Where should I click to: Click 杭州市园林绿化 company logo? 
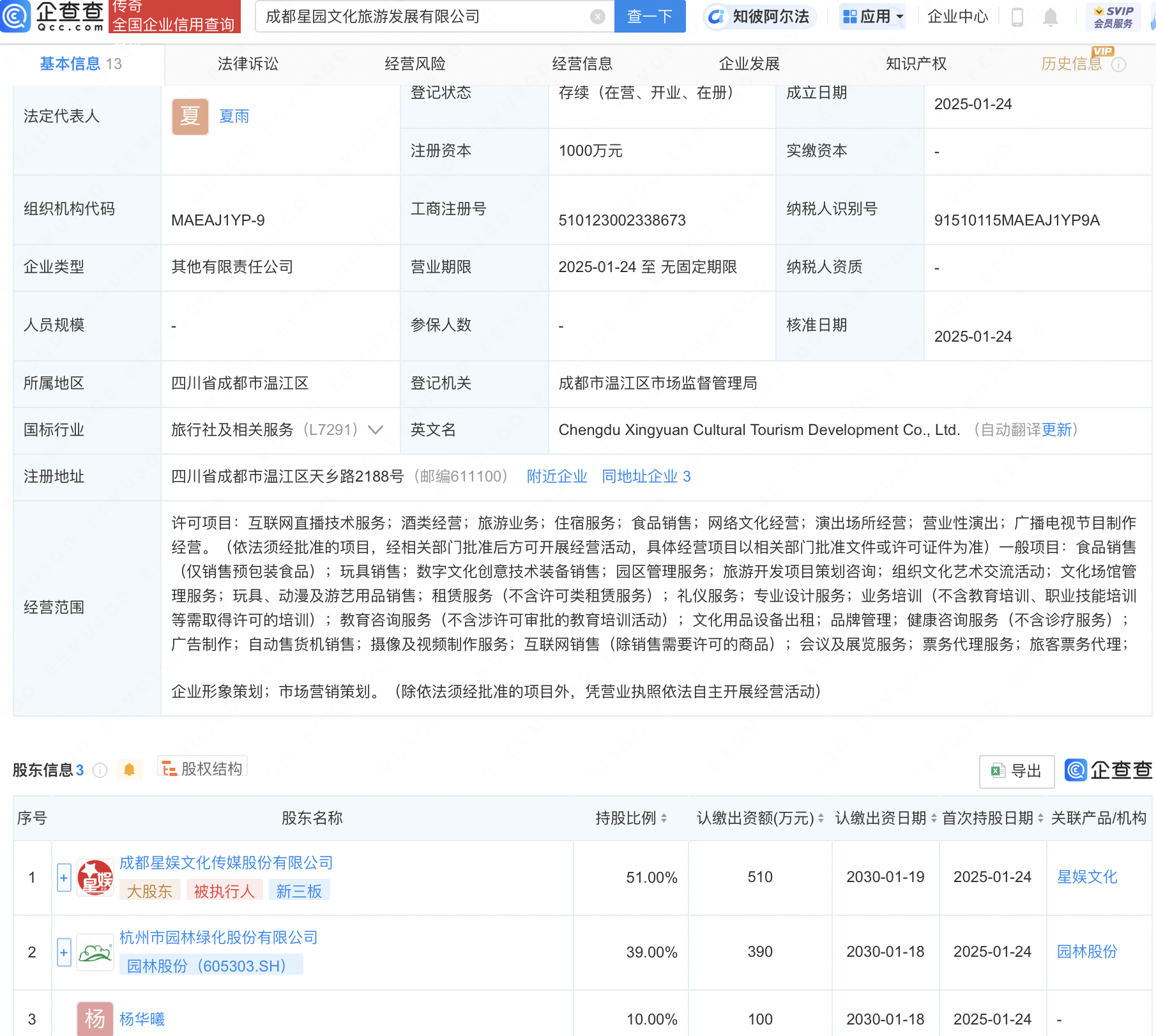(x=95, y=952)
